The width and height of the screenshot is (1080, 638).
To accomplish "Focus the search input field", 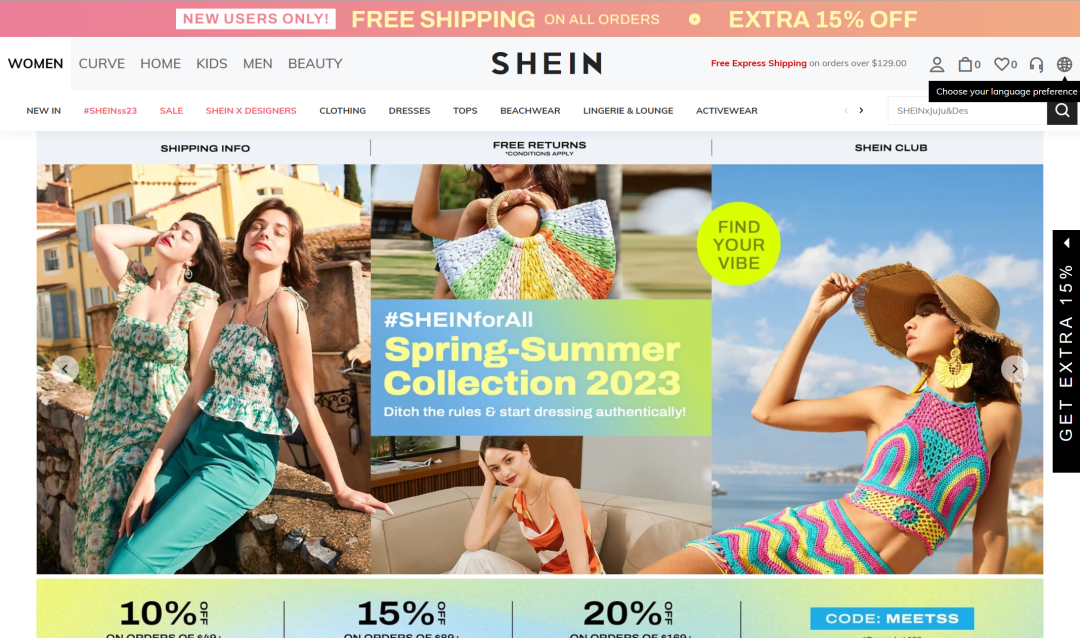I will (x=967, y=110).
